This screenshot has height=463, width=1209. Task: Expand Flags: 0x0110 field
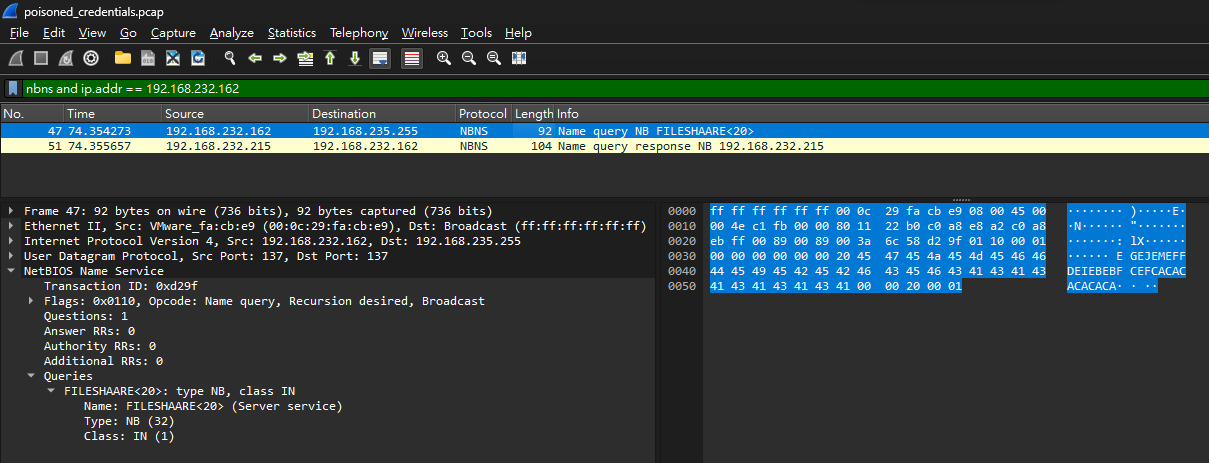coord(31,301)
